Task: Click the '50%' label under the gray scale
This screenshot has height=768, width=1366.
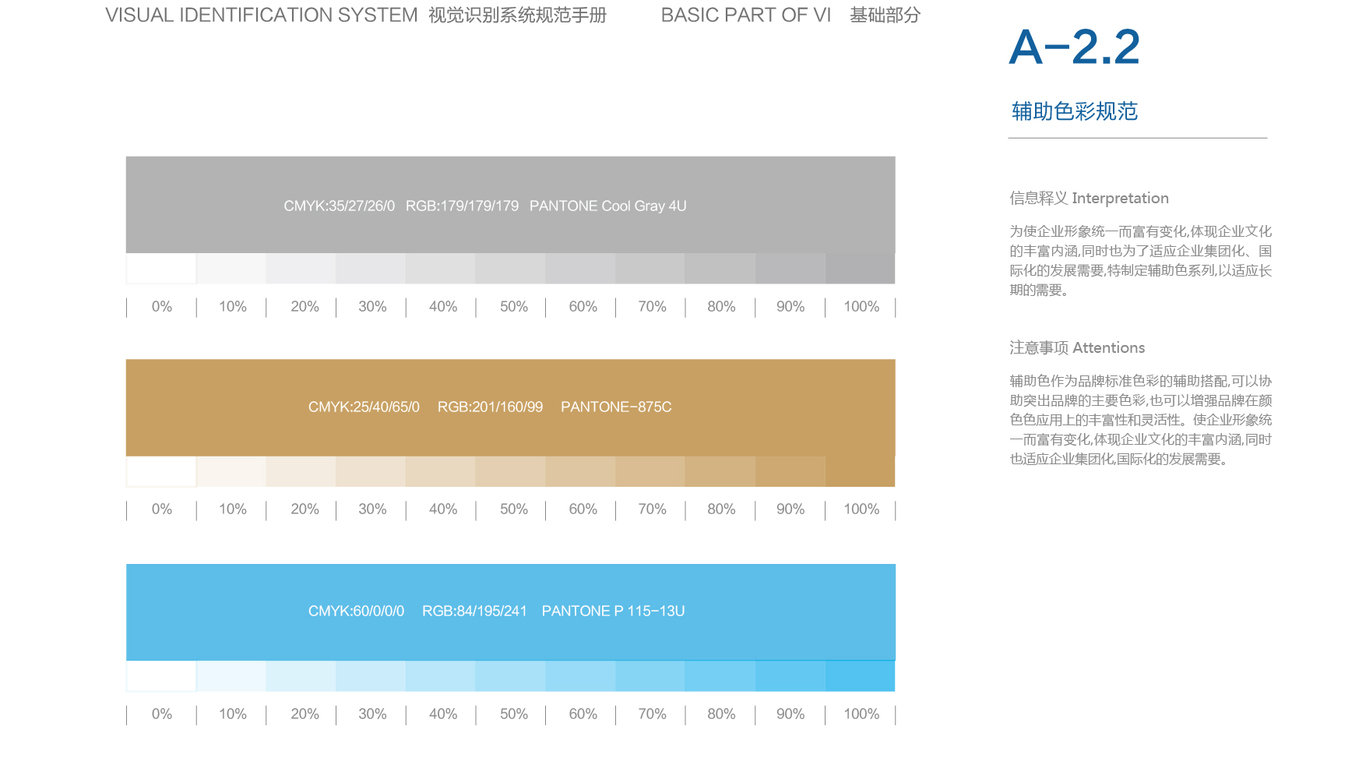Action: [514, 307]
